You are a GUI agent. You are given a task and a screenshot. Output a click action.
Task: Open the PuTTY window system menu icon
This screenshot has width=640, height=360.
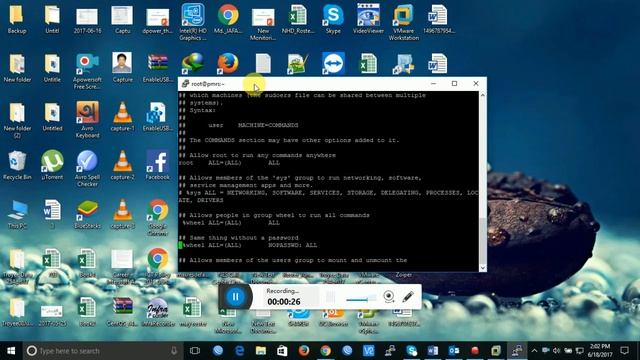coord(185,84)
